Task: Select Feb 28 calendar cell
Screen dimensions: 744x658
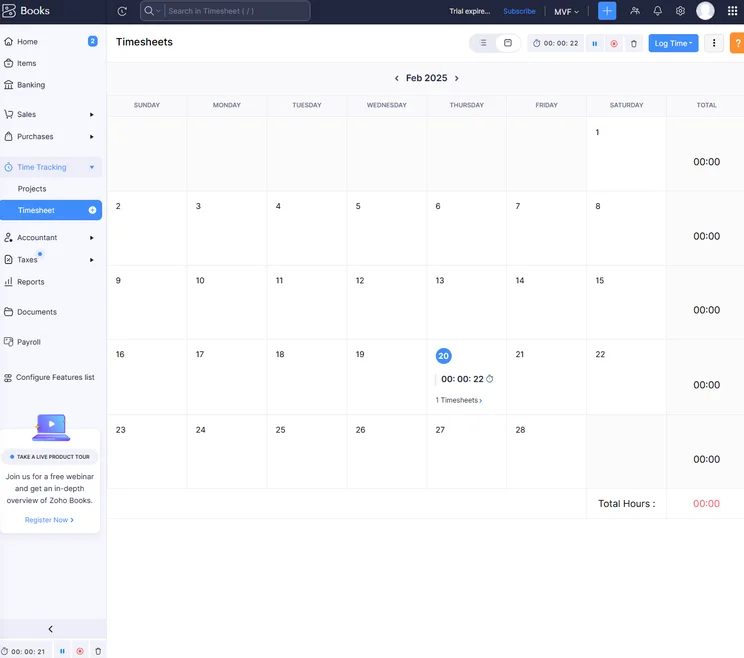Action: 547,452
